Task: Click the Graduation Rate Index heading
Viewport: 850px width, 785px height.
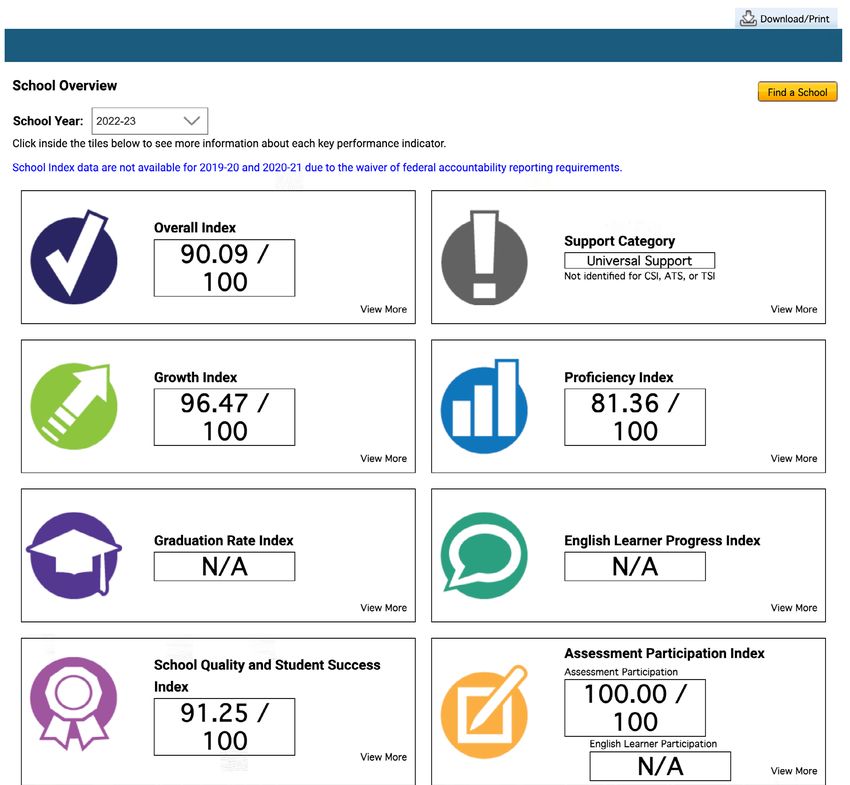Action: [x=223, y=541]
